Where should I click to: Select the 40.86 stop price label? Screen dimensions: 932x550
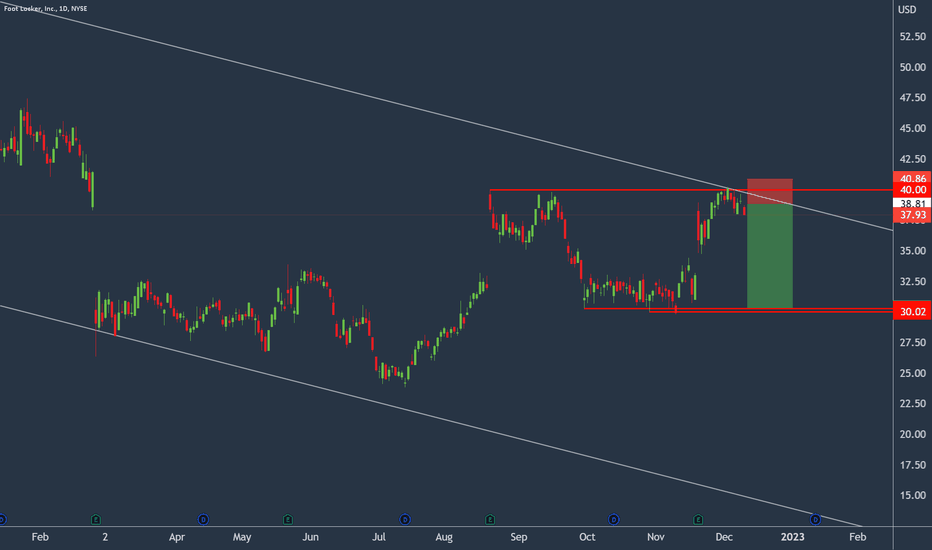pyautogui.click(x=912, y=178)
